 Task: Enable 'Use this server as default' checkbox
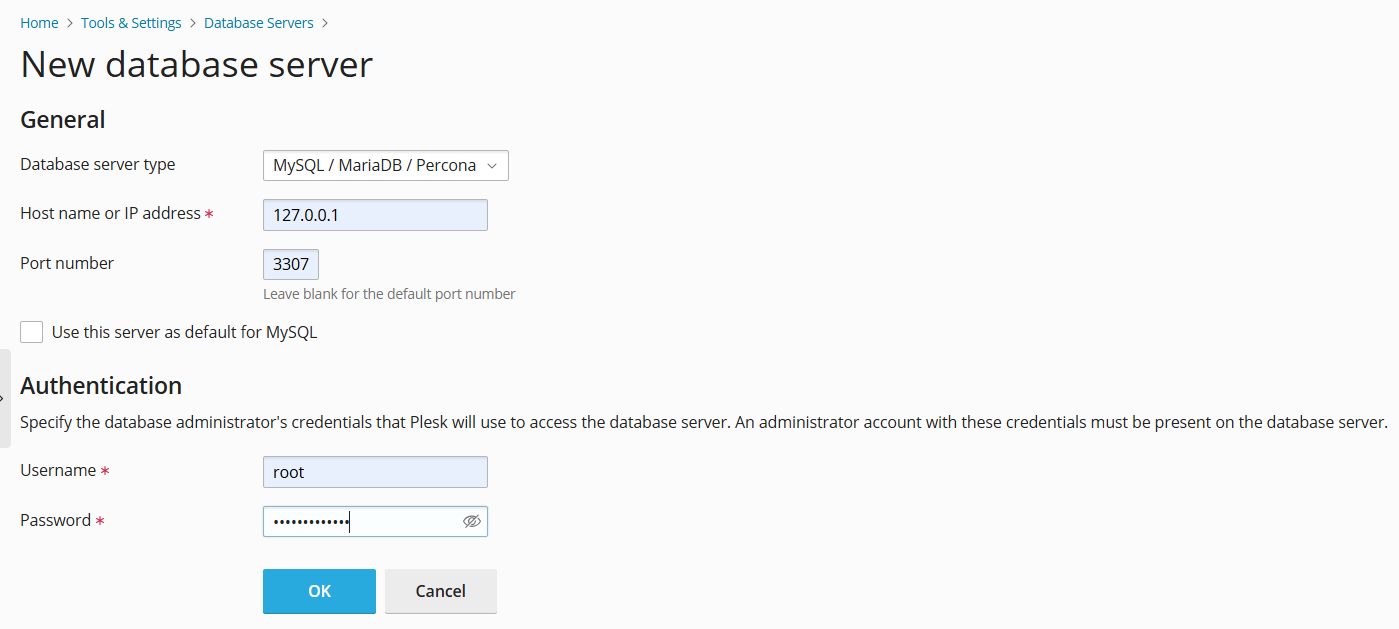pos(32,332)
